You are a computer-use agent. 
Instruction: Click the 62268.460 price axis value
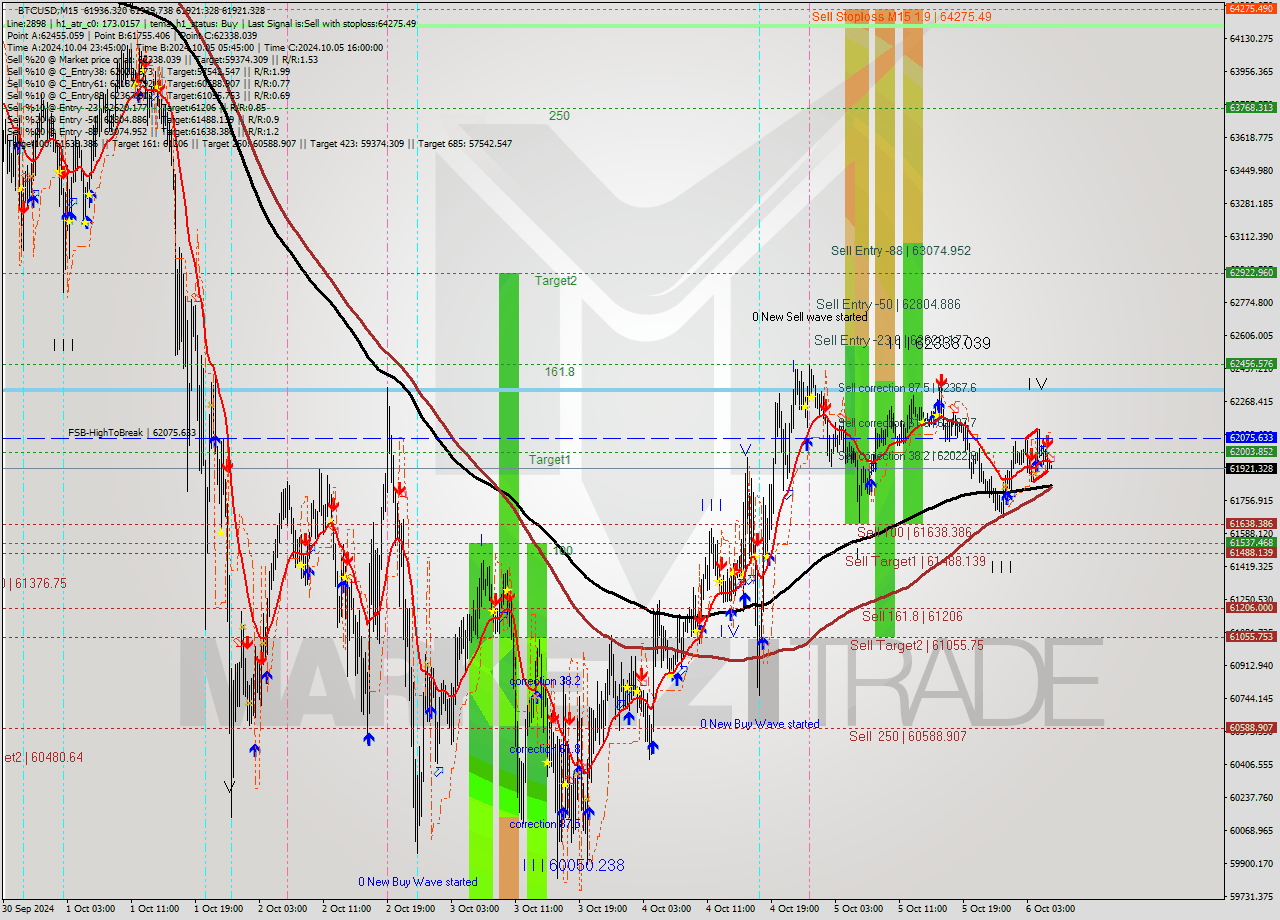tap(1251, 402)
